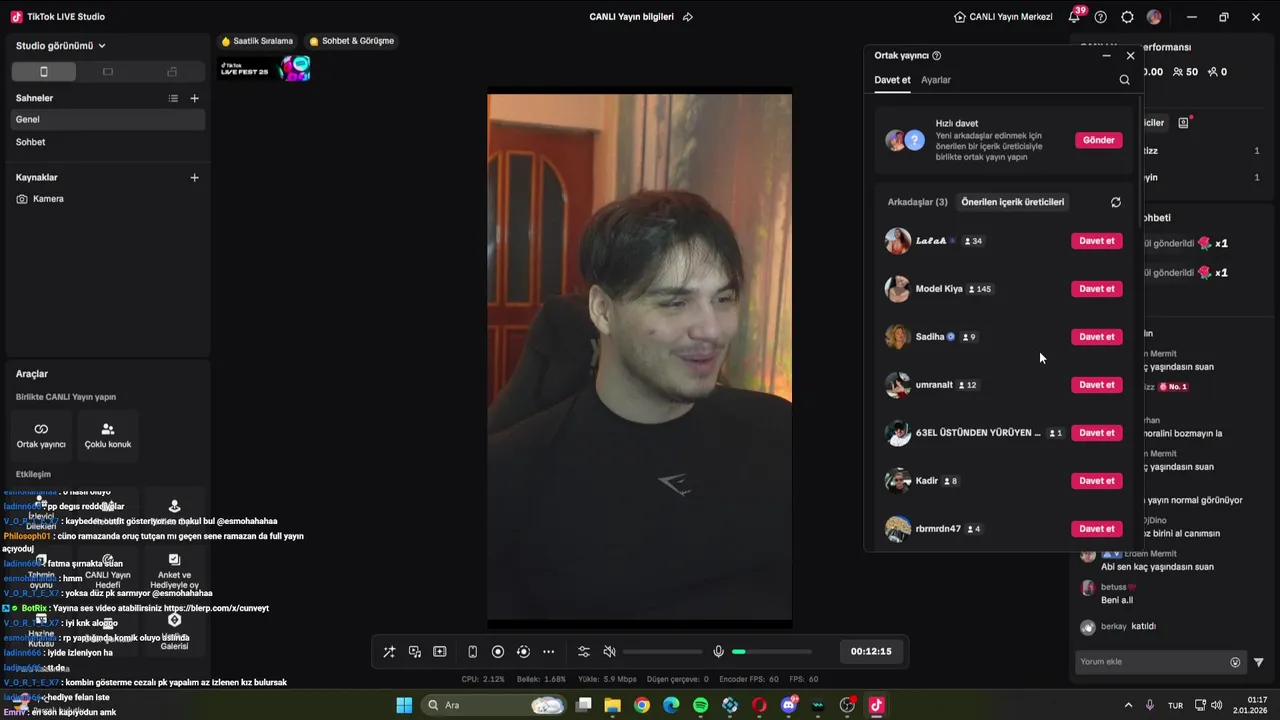This screenshot has width=1280, height=720.
Task: Click the add-frame layout icon in toolbar
Action: pyautogui.click(x=440, y=652)
